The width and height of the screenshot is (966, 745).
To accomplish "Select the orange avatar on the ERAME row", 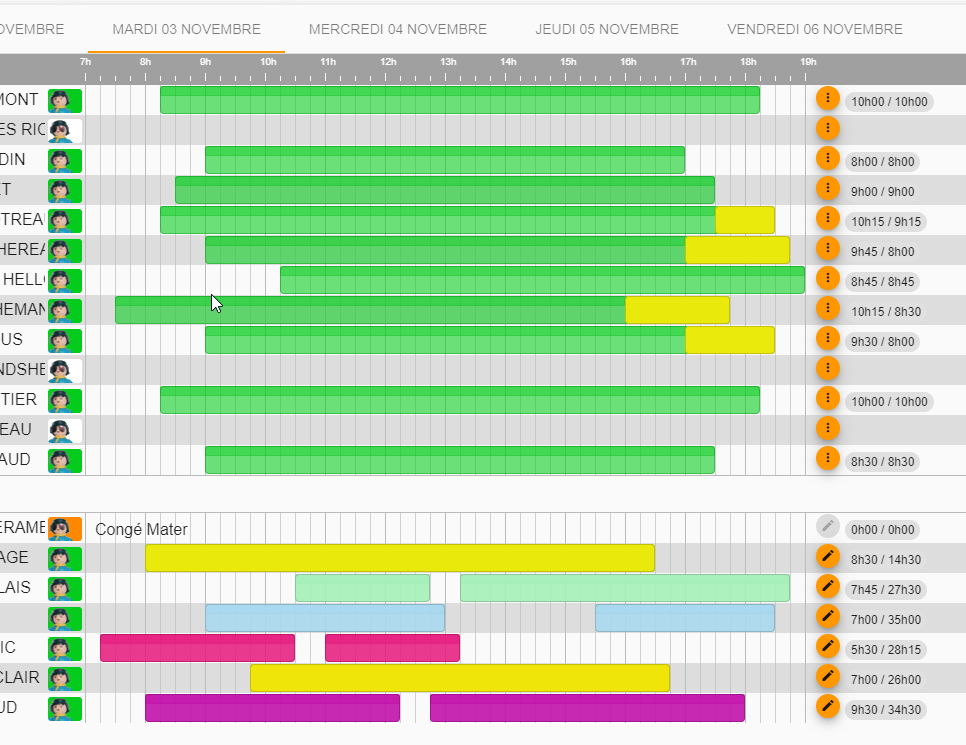I will point(65,529).
